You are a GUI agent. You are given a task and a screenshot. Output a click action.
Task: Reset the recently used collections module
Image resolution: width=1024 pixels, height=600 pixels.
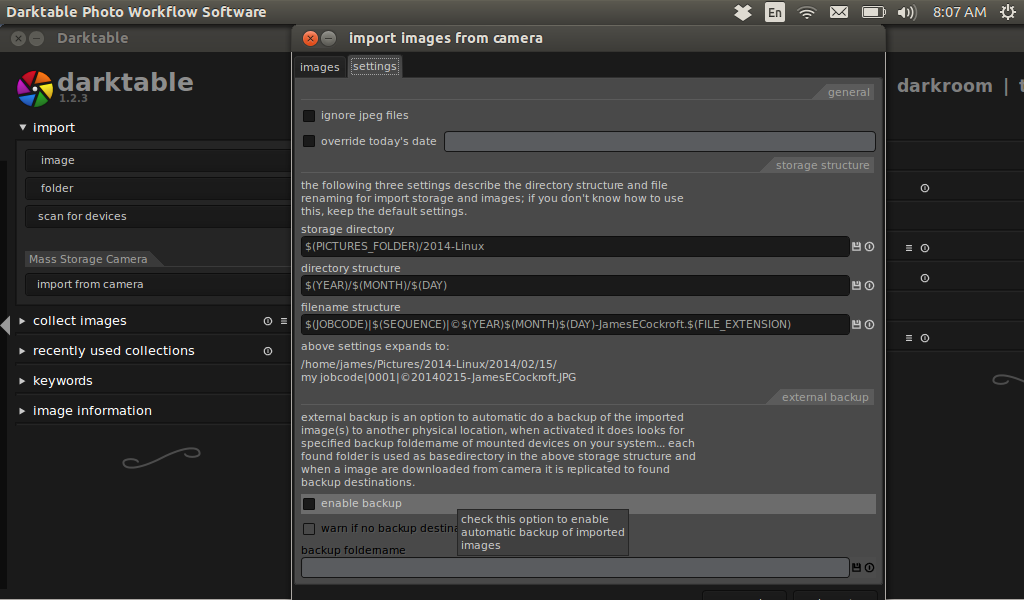(x=268, y=352)
